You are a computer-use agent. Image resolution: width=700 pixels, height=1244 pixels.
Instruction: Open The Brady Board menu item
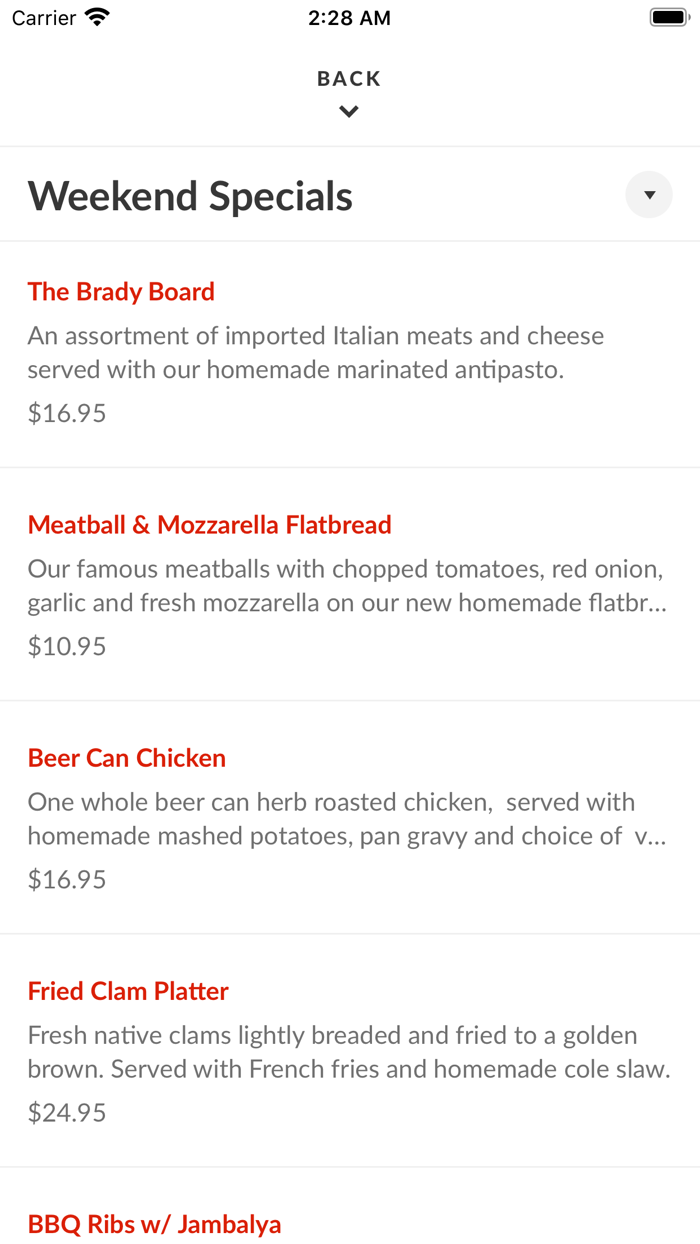point(121,291)
